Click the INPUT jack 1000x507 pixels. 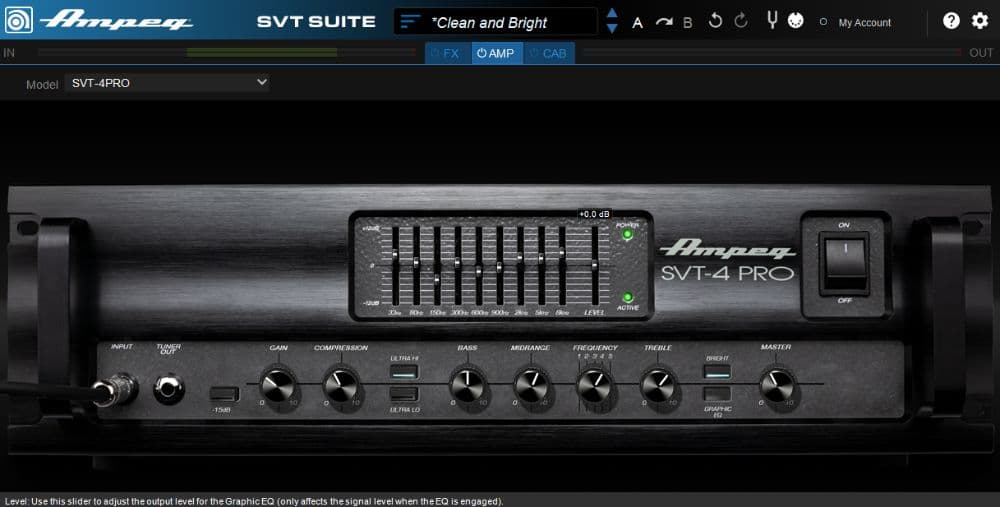pyautogui.click(x=117, y=390)
